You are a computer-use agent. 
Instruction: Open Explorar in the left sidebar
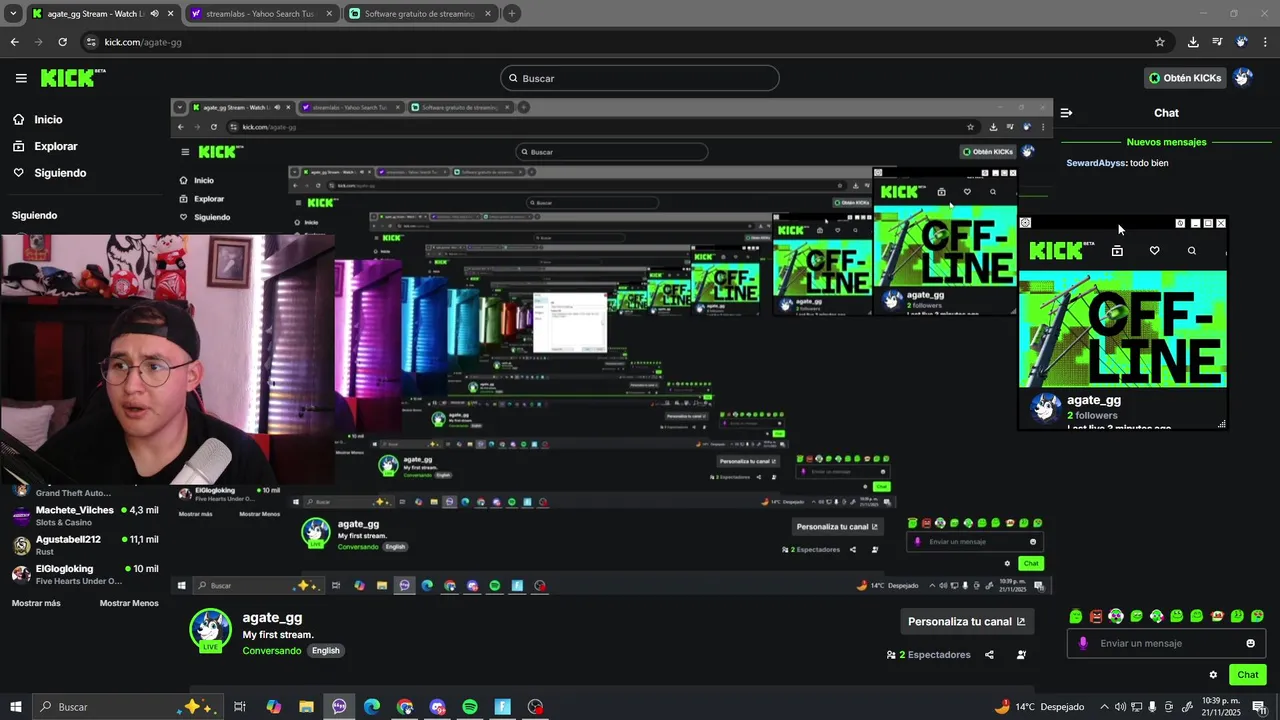pos(55,146)
